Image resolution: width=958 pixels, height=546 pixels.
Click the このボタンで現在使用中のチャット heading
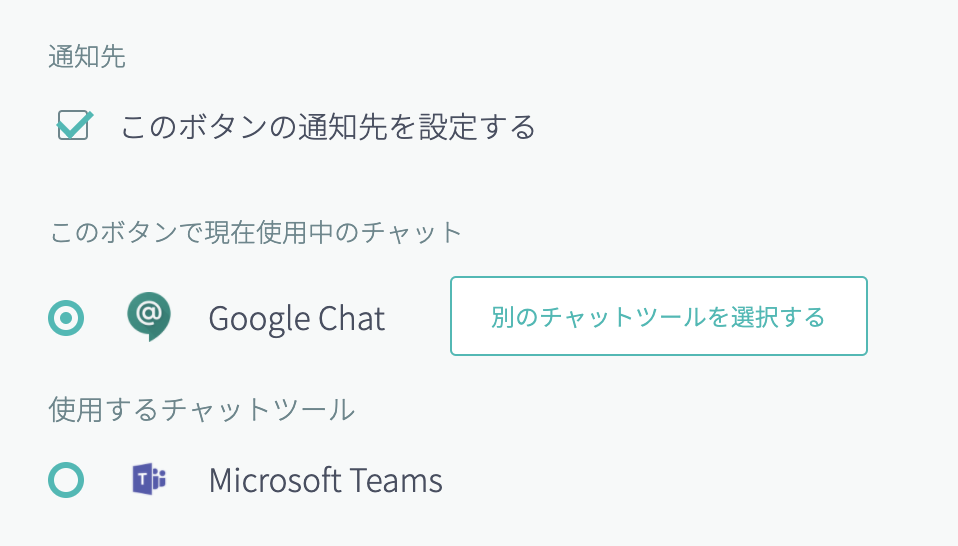[256, 233]
